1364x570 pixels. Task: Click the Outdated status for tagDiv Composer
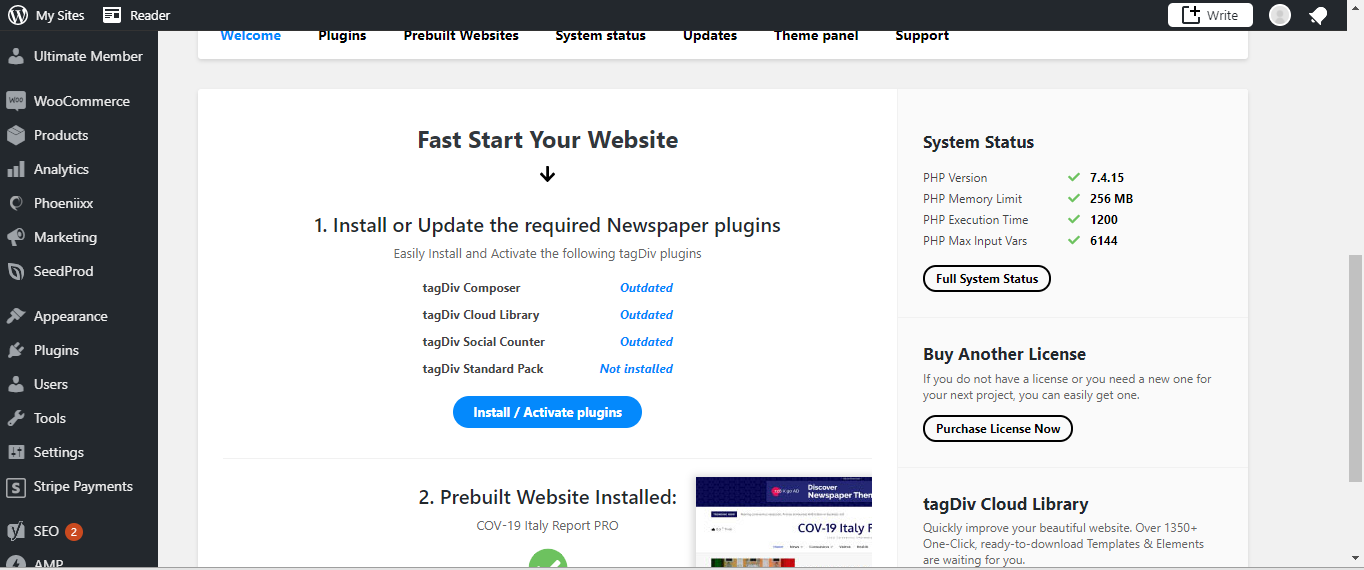tap(646, 288)
